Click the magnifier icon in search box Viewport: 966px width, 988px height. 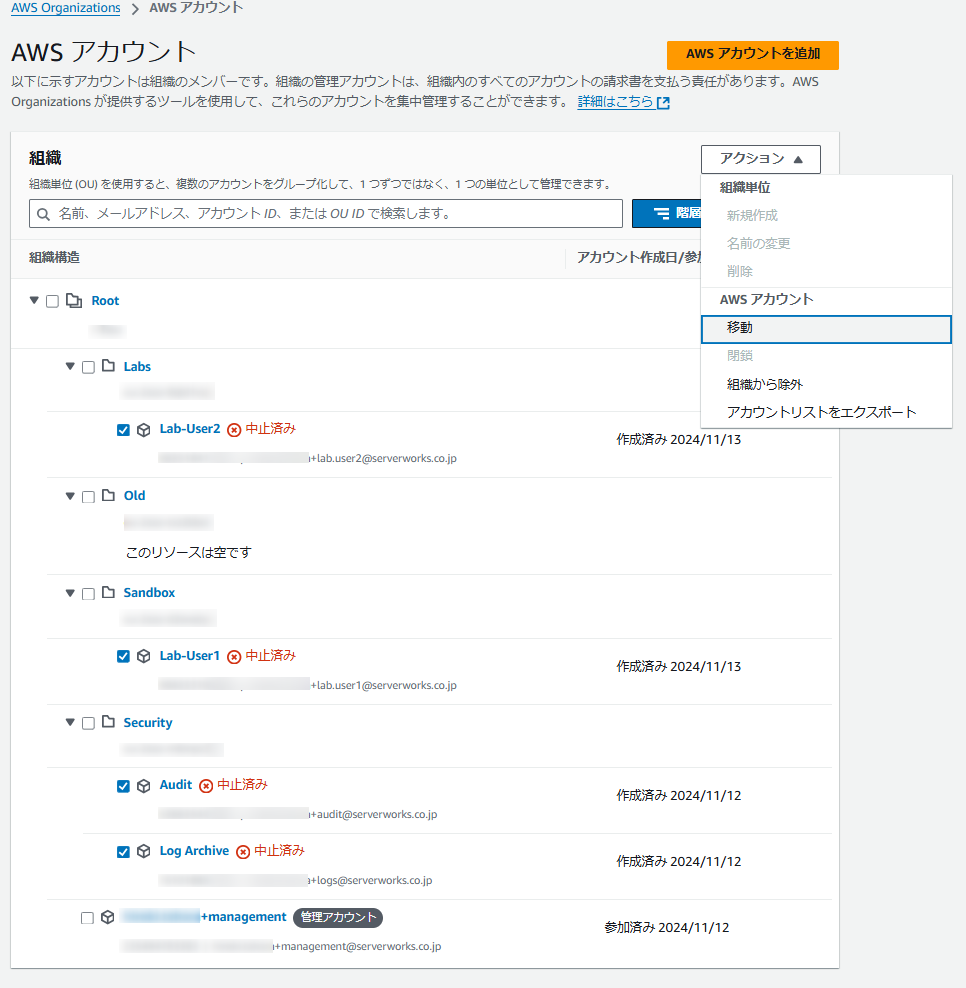[x=43, y=214]
